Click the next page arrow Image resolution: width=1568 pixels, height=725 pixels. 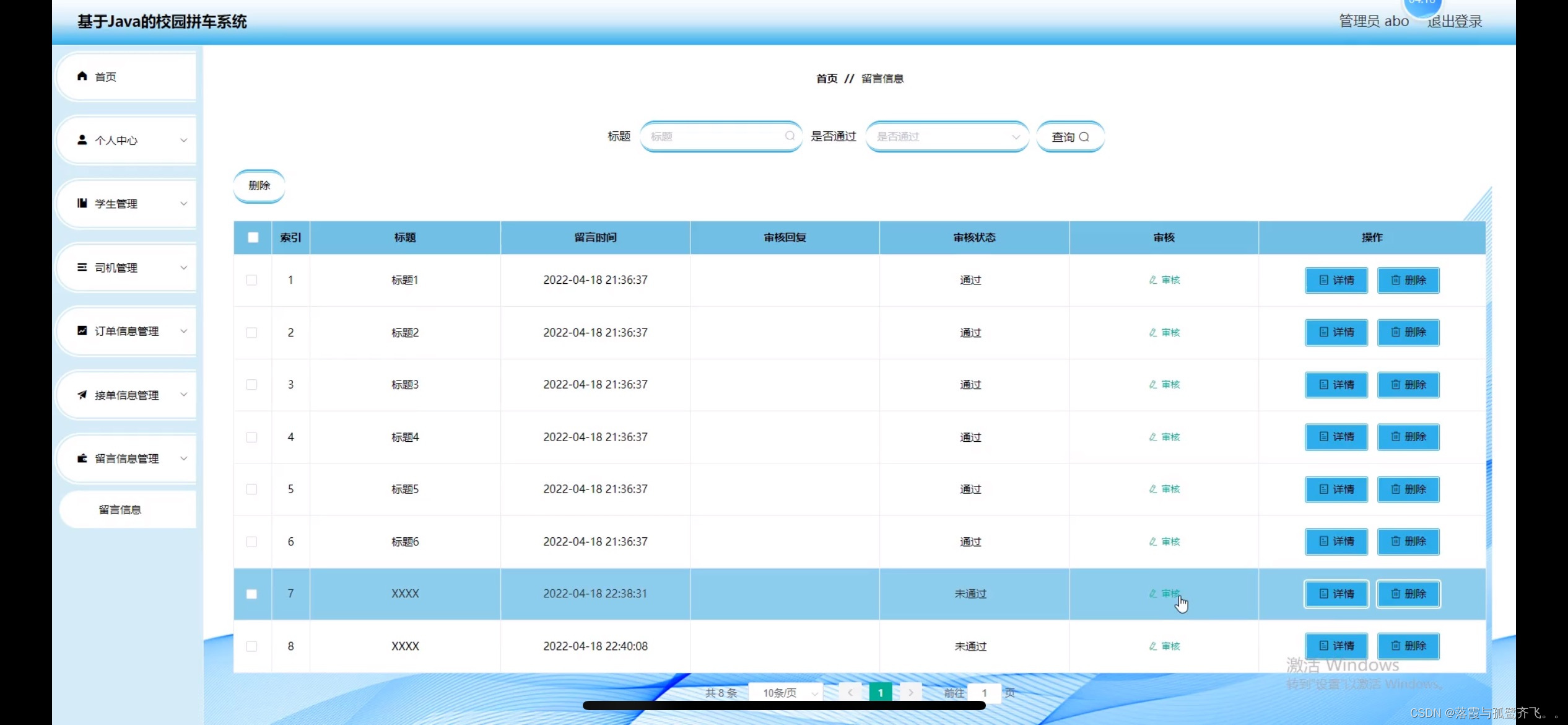910,693
